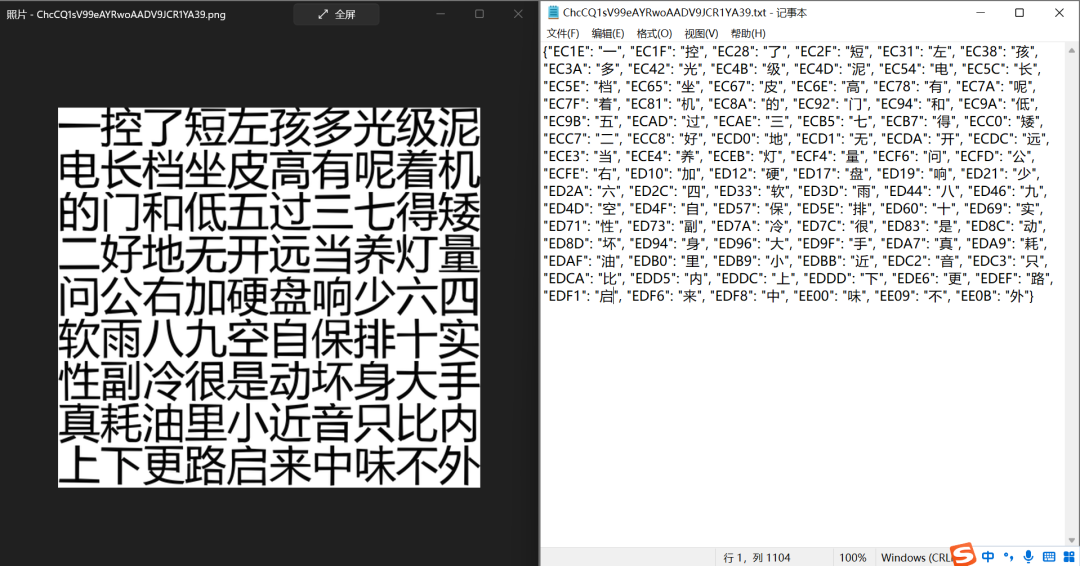
Task: Open the 文件(F) menu in Notepad
Action: coord(563,33)
